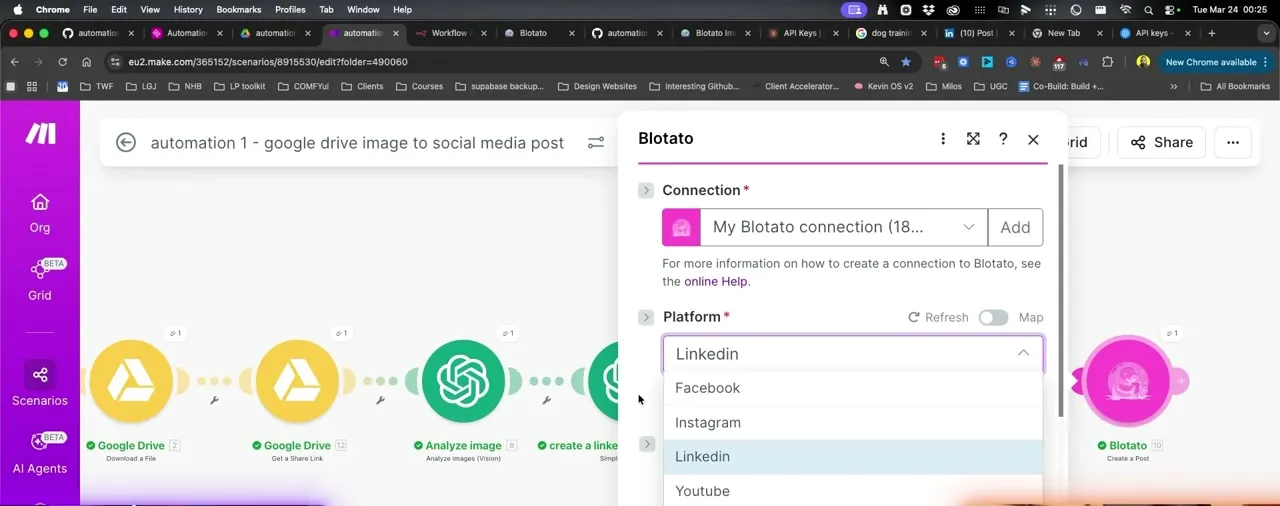
Task: Go to Scenarios in the sidebar
Action: point(40,384)
